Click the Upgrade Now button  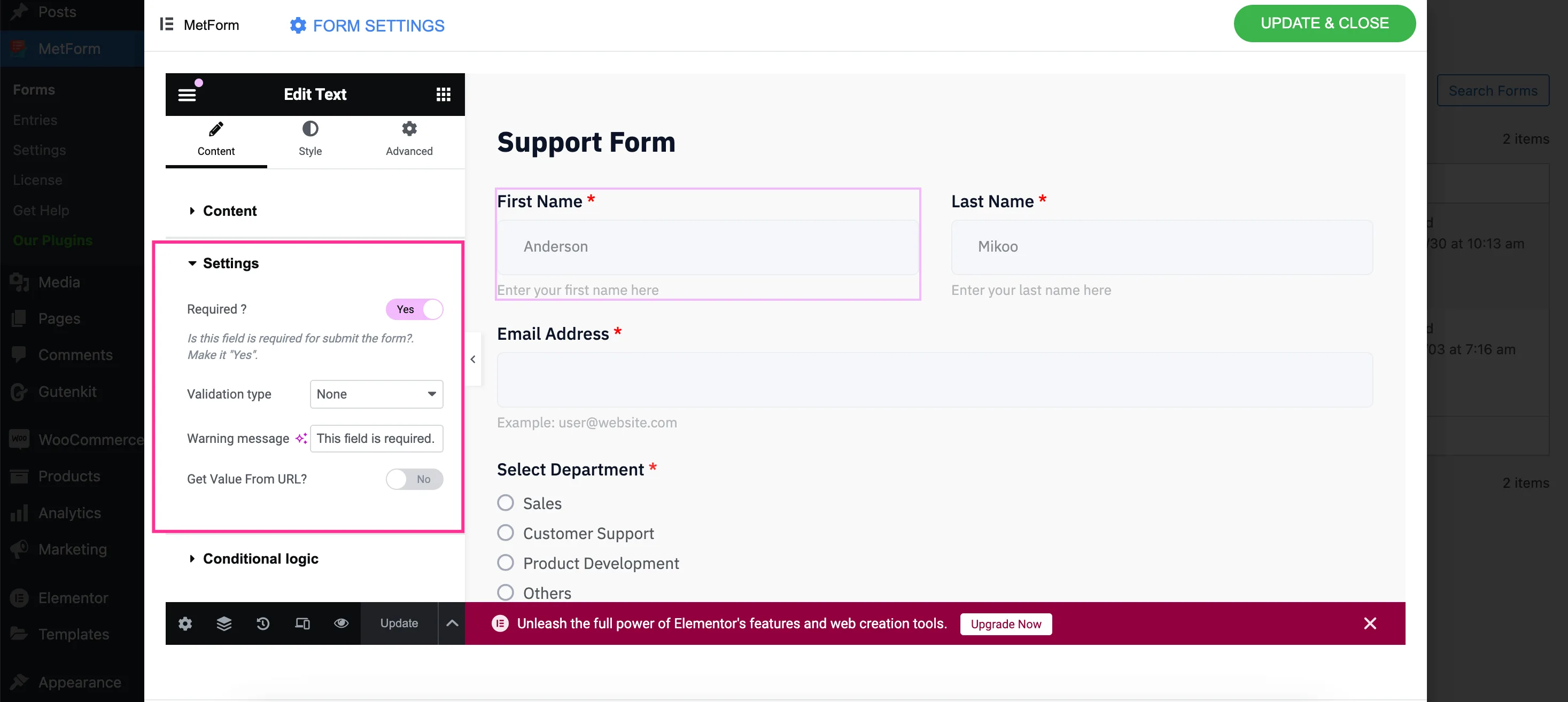click(x=1006, y=623)
